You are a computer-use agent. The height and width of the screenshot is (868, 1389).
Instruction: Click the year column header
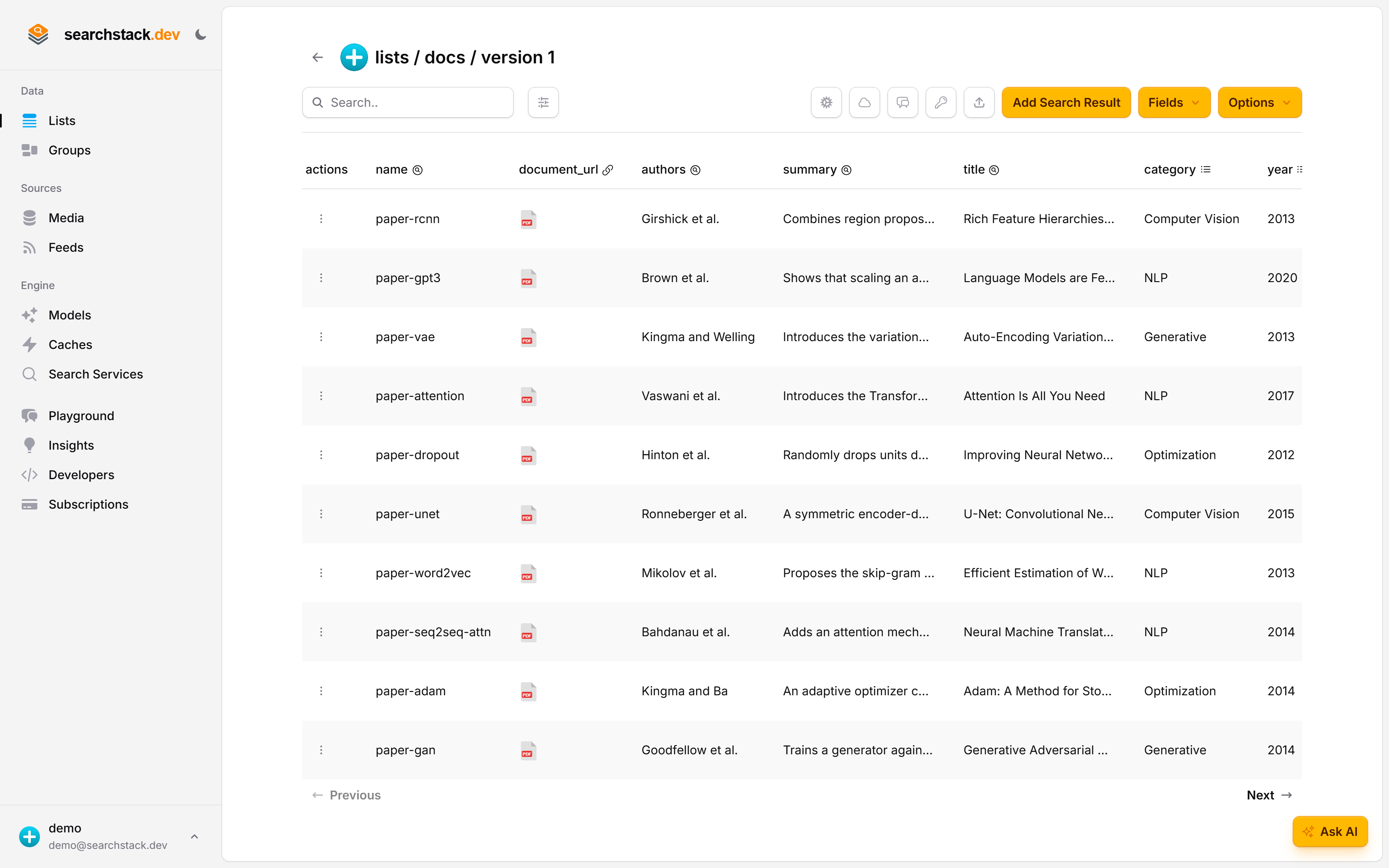pos(1284,170)
